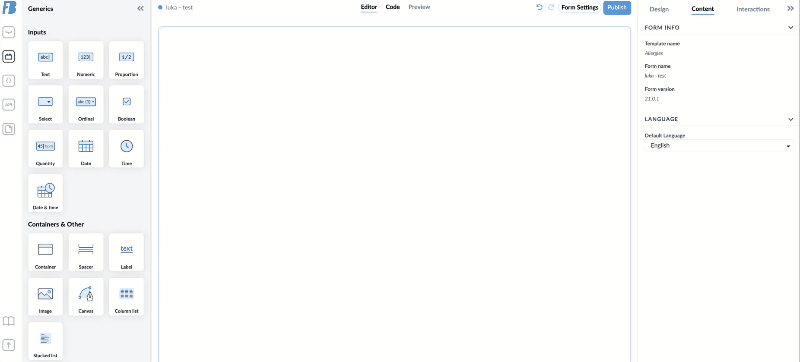
Task: Click the luka - test form title
Action: (x=179, y=7)
